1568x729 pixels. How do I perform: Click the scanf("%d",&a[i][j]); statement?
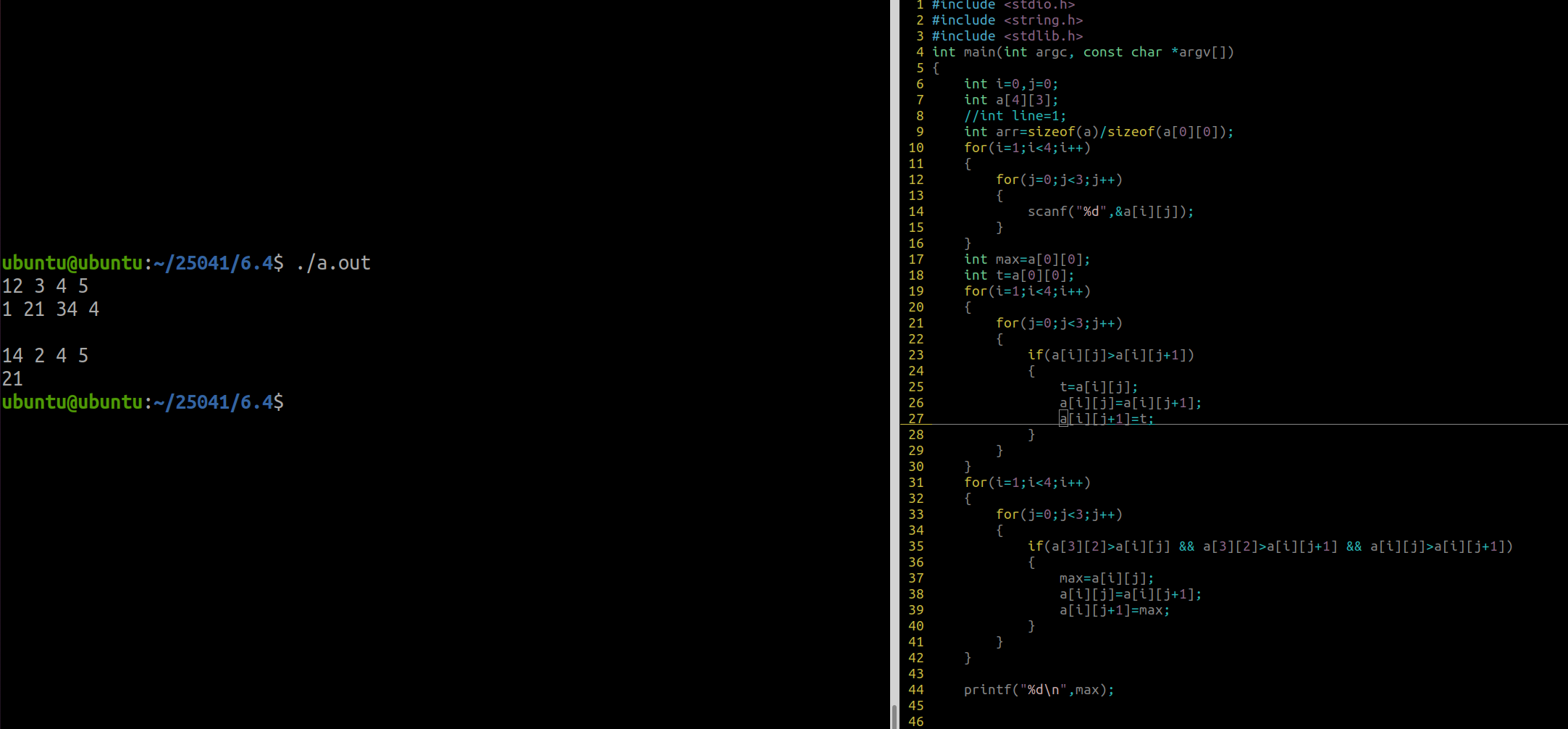(x=1111, y=212)
